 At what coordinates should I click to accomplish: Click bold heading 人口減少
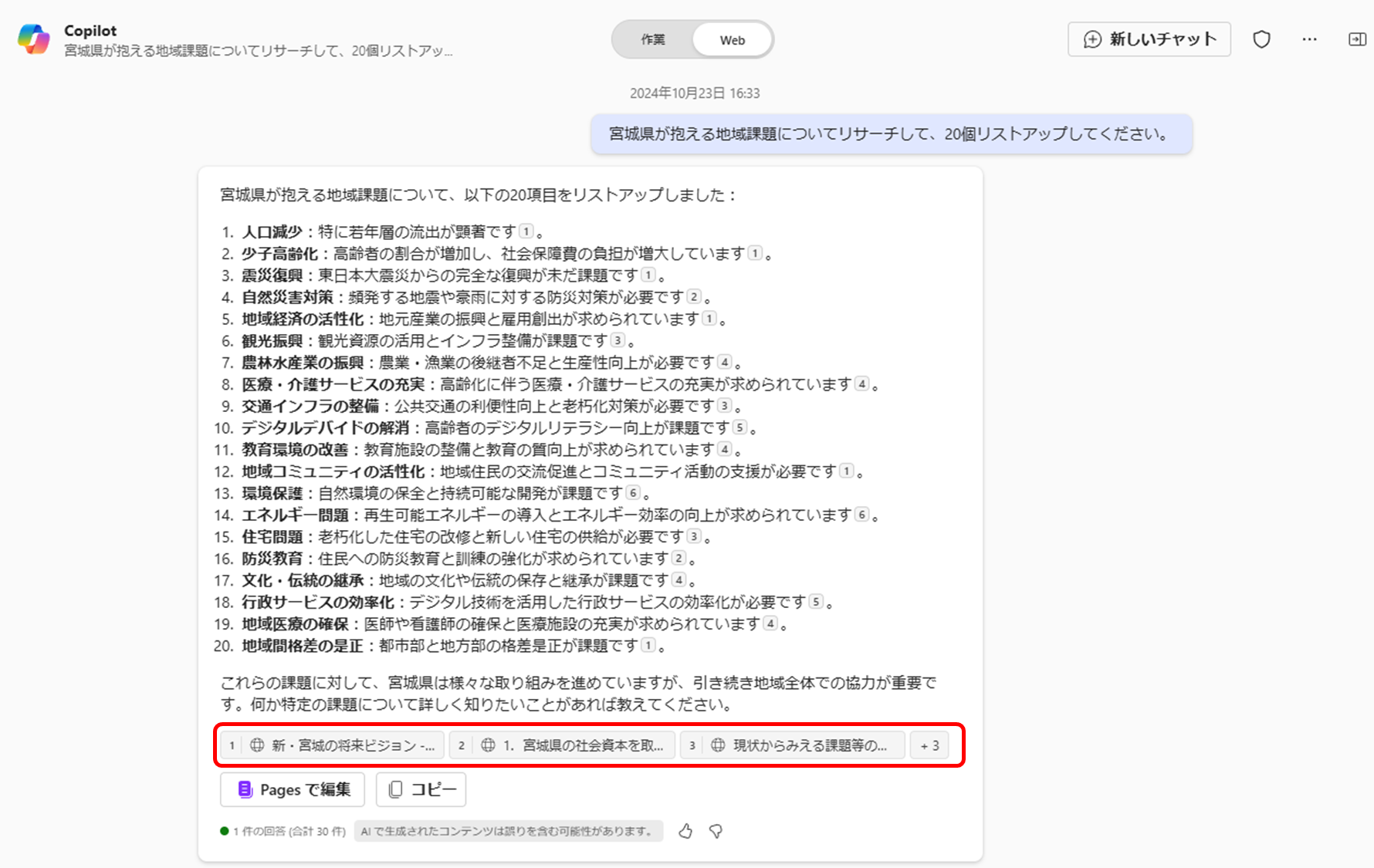[x=272, y=231]
